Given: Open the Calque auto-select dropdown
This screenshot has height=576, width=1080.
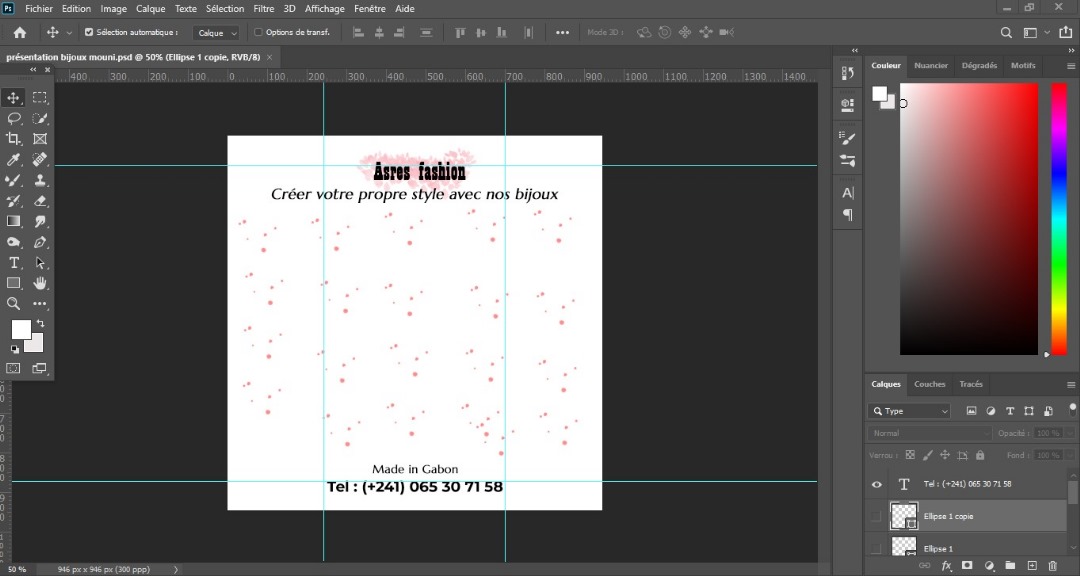Looking at the screenshot, I should pos(216,33).
